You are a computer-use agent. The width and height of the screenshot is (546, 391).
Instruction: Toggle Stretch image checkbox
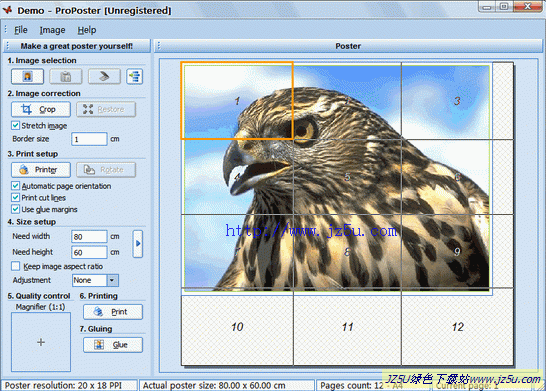[x=15, y=125]
